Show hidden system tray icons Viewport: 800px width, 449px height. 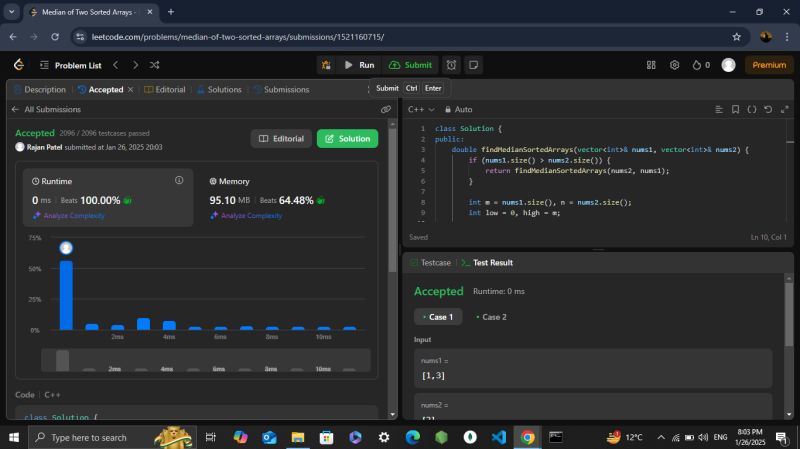pyautogui.click(x=661, y=437)
